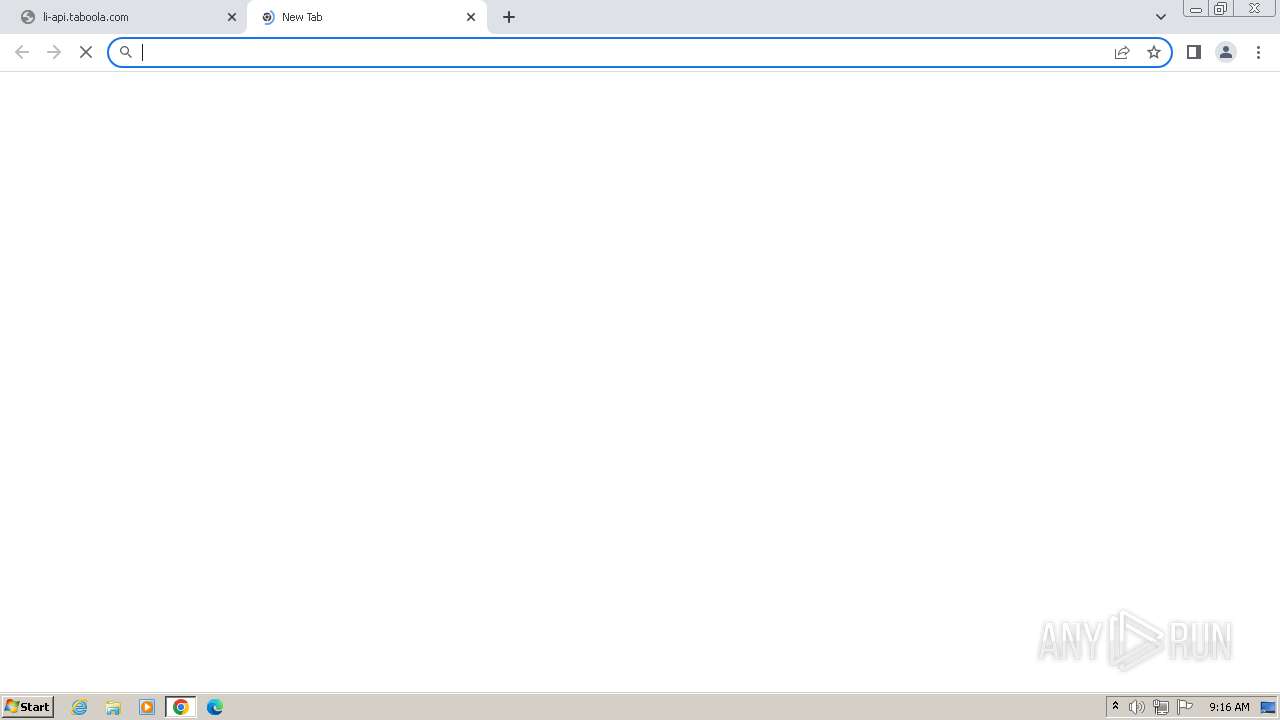
Task: Launch Internet Explorer from taskbar
Action: (x=80, y=707)
